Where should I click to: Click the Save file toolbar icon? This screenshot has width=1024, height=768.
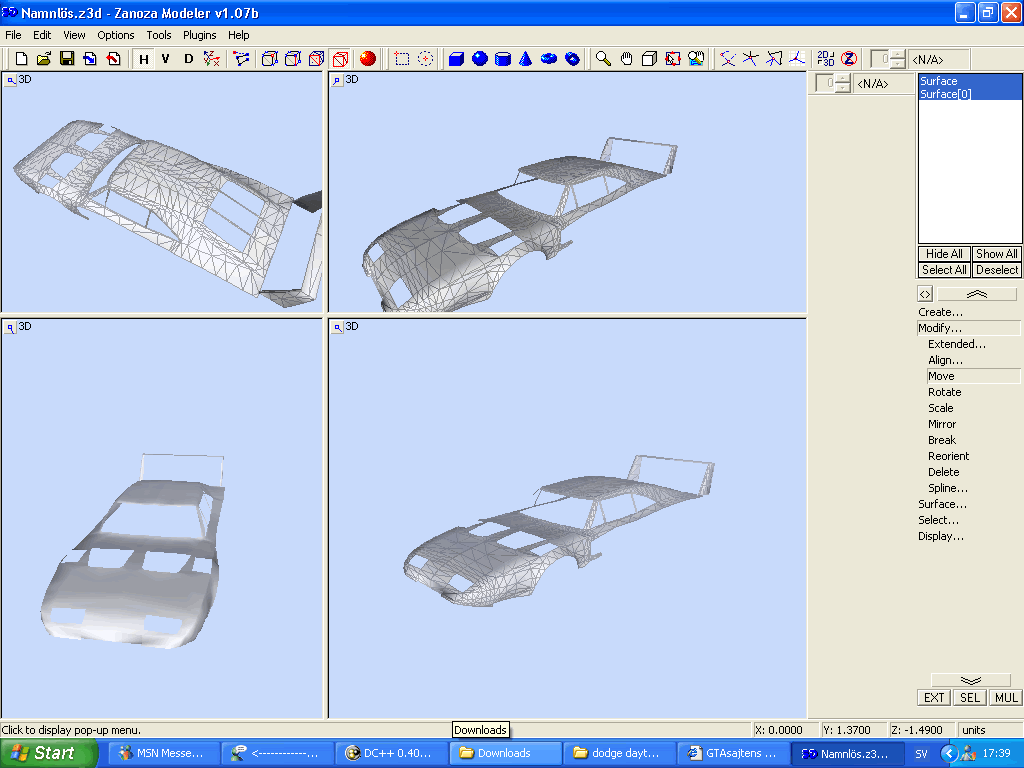67,59
